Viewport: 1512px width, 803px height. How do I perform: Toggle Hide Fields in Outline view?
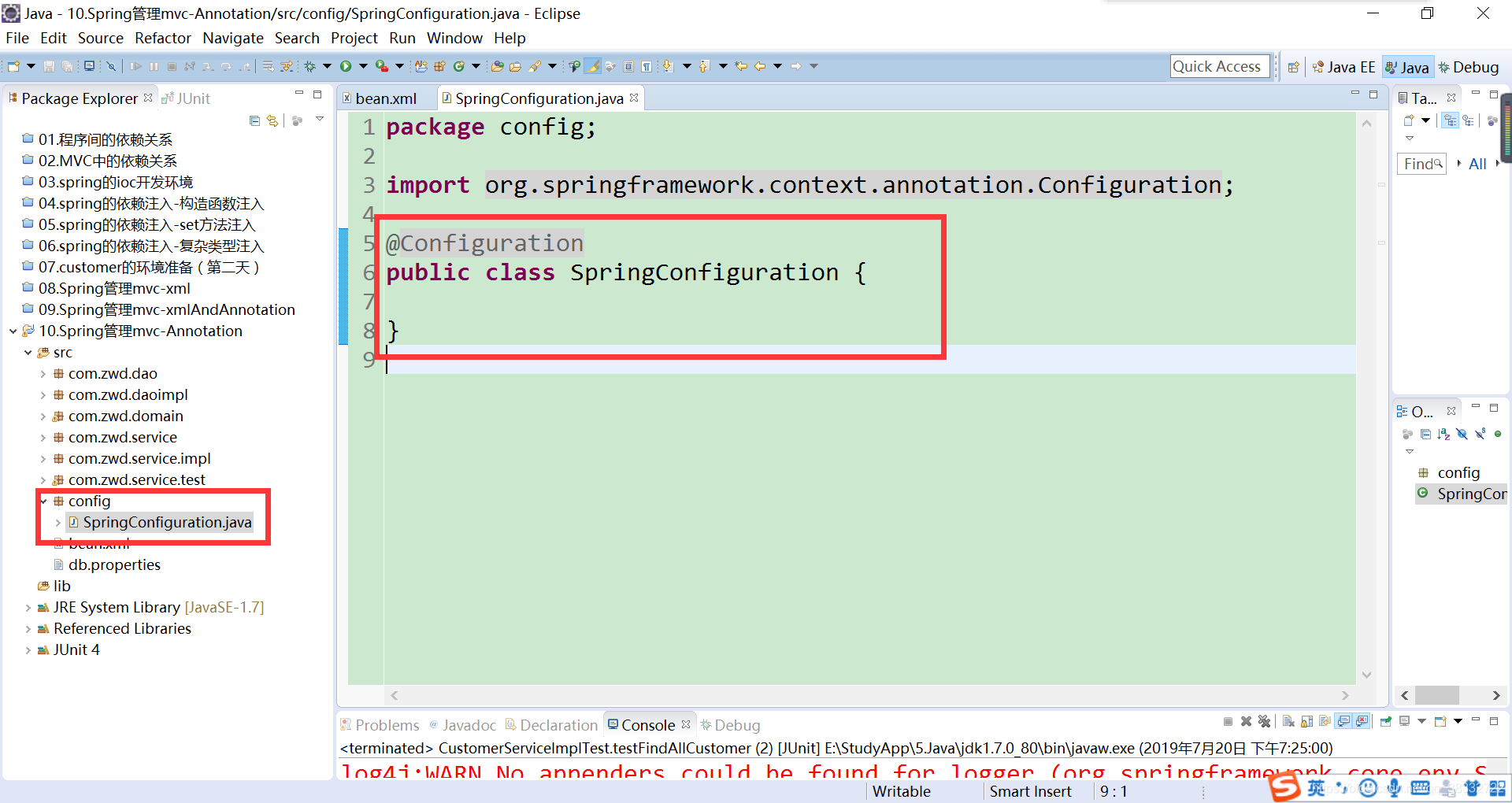[1462, 434]
